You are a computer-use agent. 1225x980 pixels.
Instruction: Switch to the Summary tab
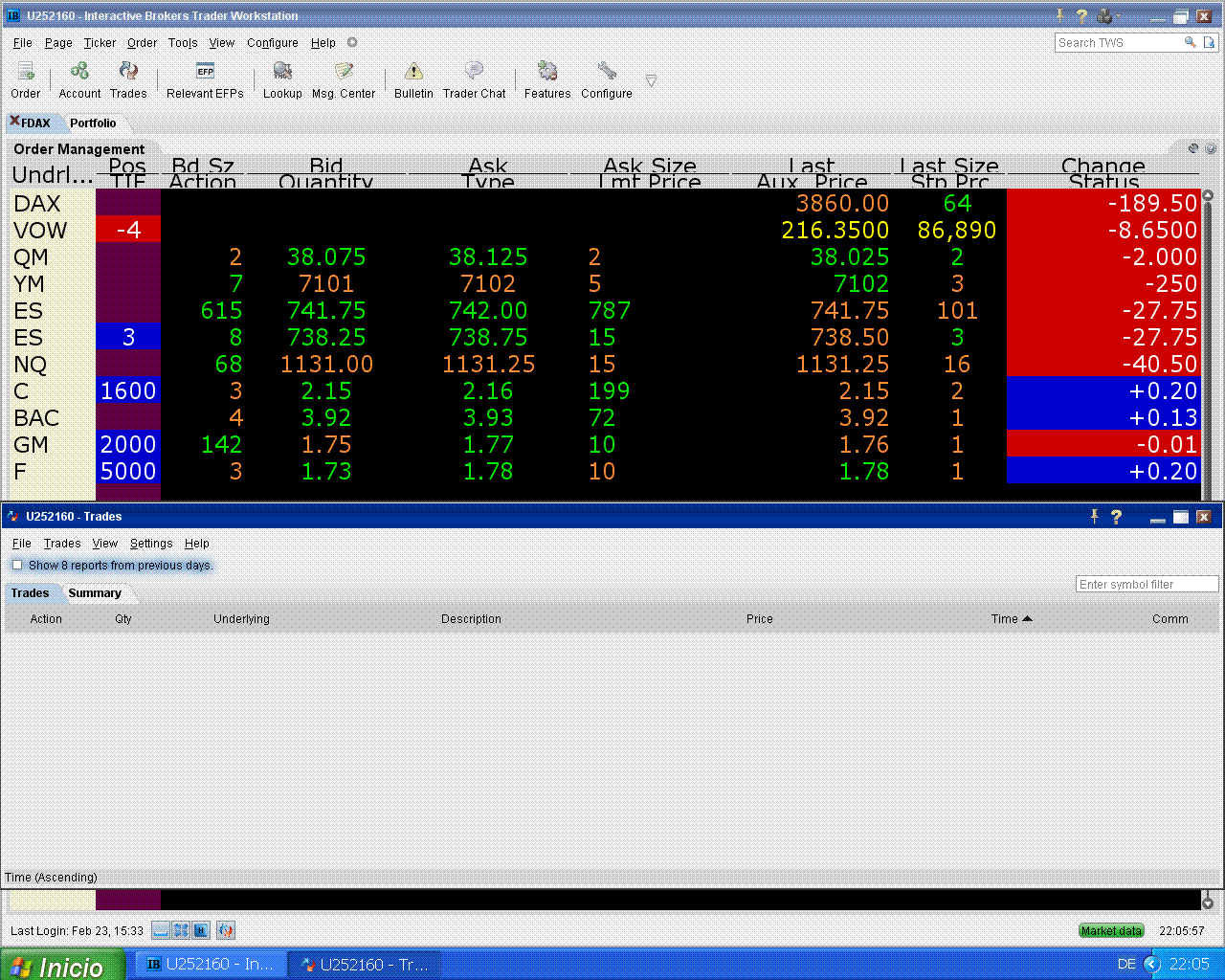95,593
